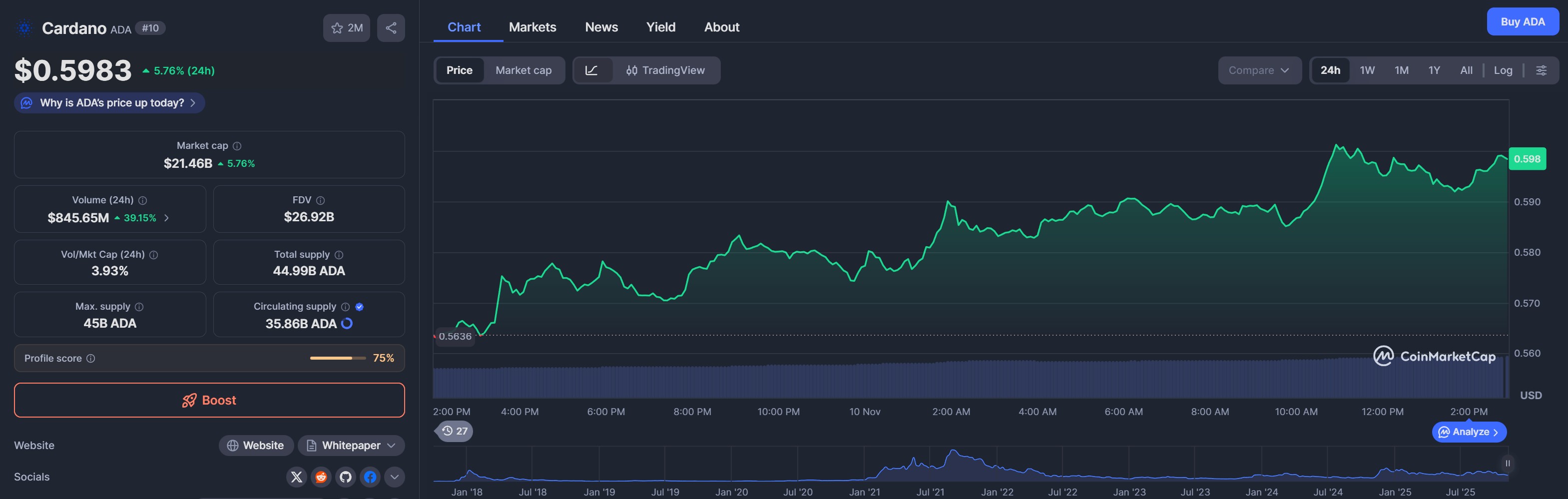This screenshot has width=1568, height=499.
Task: Open chart settings sliders icon
Action: [x=1541, y=70]
